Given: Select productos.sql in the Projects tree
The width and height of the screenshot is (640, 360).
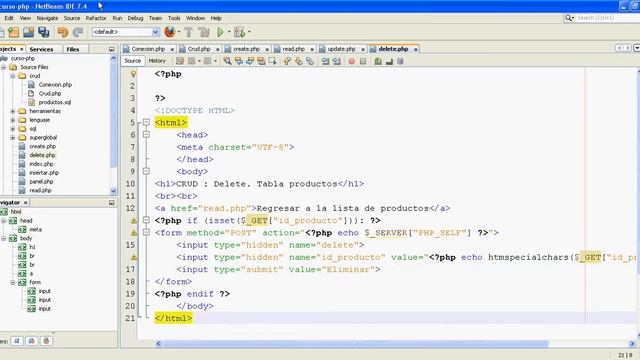Looking at the screenshot, I should 55,102.
